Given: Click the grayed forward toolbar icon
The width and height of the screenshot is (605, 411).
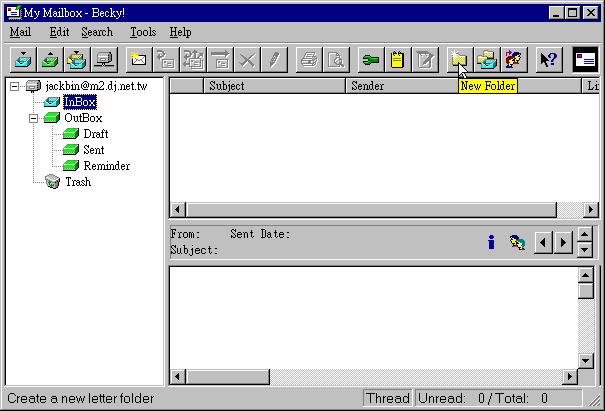Looking at the screenshot, I should click(x=220, y=60).
